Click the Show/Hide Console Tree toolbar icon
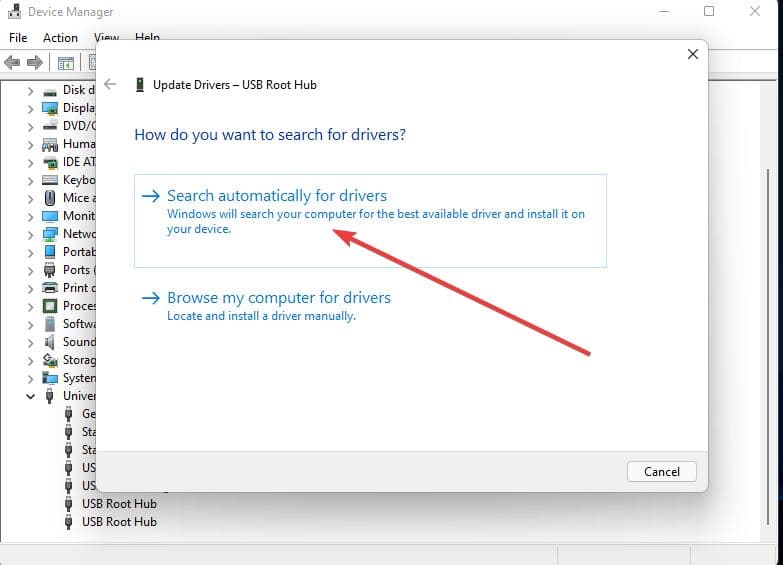 point(65,63)
